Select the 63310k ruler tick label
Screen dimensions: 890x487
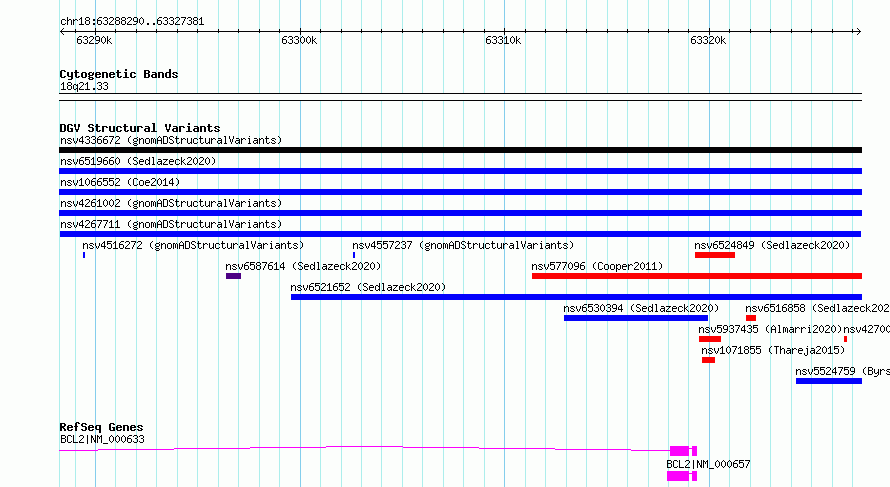[503, 40]
